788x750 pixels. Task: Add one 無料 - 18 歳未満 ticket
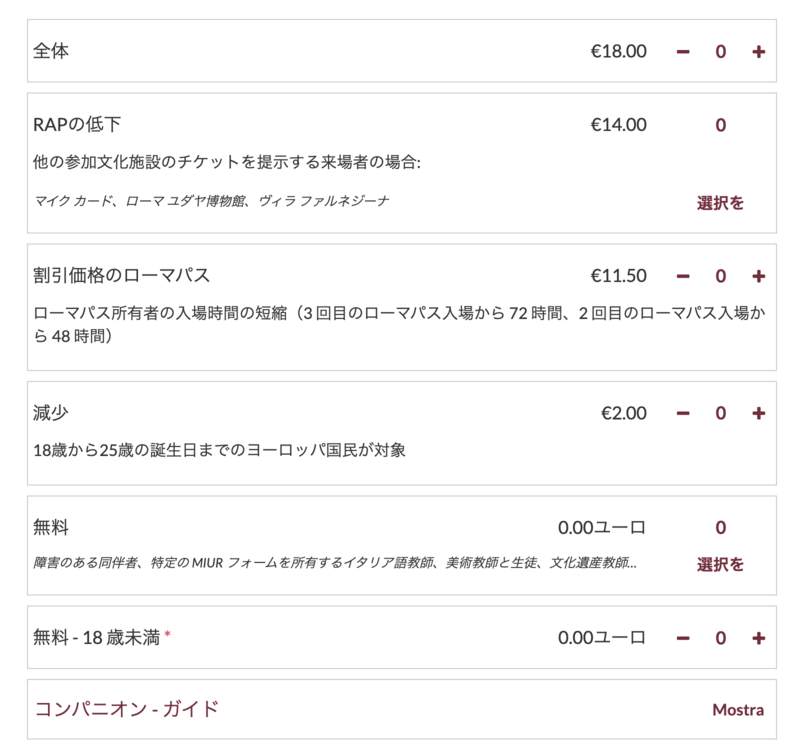758,638
